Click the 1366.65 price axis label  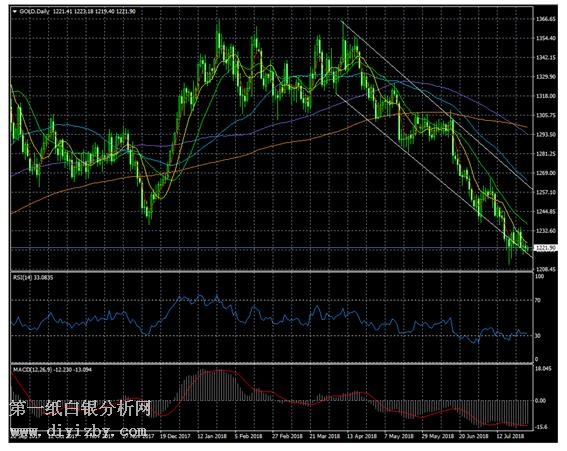click(x=545, y=19)
